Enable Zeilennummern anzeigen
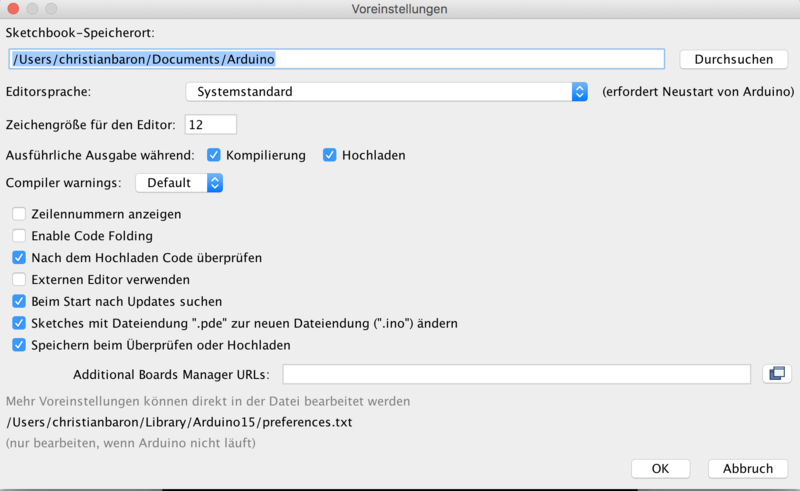800x491 pixels. pos(19,214)
